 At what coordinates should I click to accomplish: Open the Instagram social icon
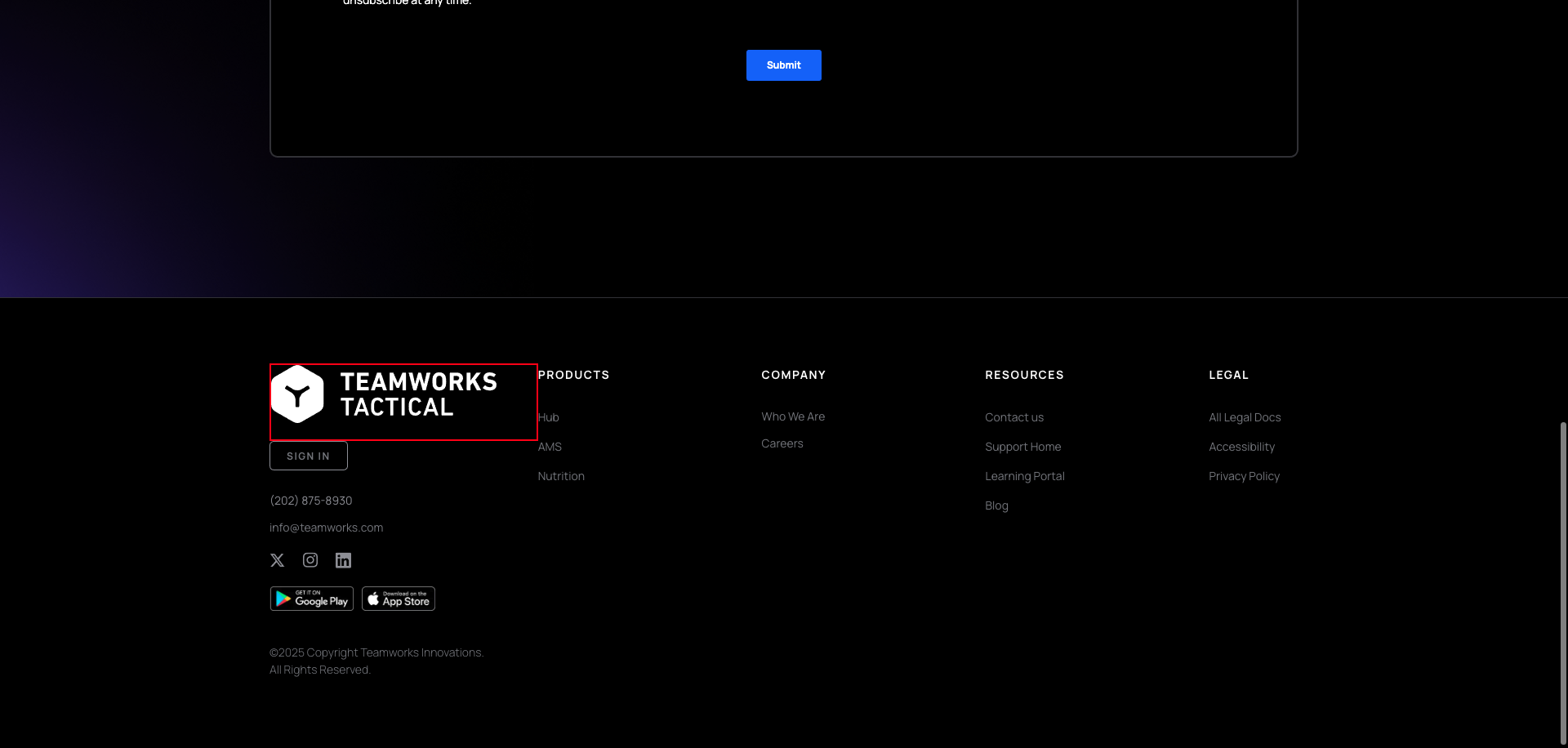click(310, 560)
